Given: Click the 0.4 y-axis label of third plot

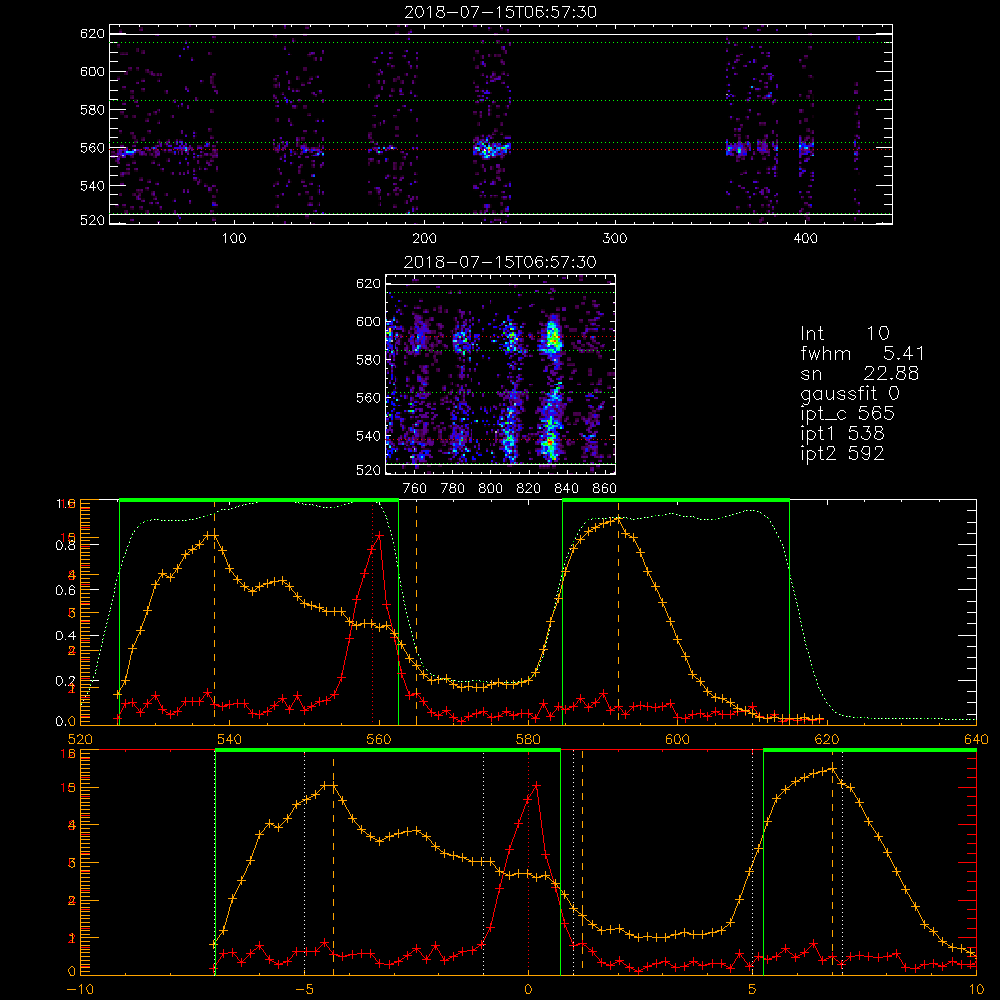Looking at the screenshot, I should (x=66, y=636).
